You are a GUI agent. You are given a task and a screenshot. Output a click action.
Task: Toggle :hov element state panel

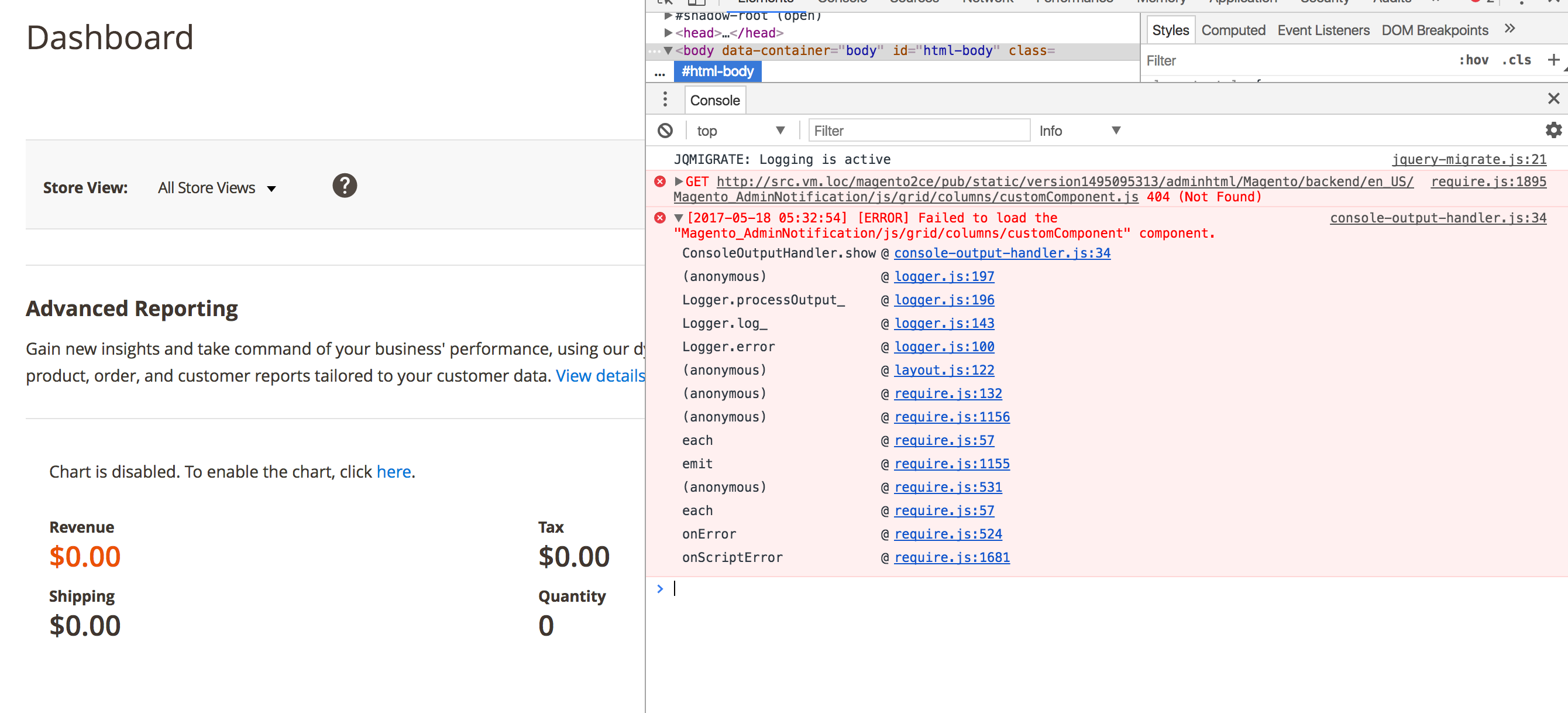pos(1473,60)
